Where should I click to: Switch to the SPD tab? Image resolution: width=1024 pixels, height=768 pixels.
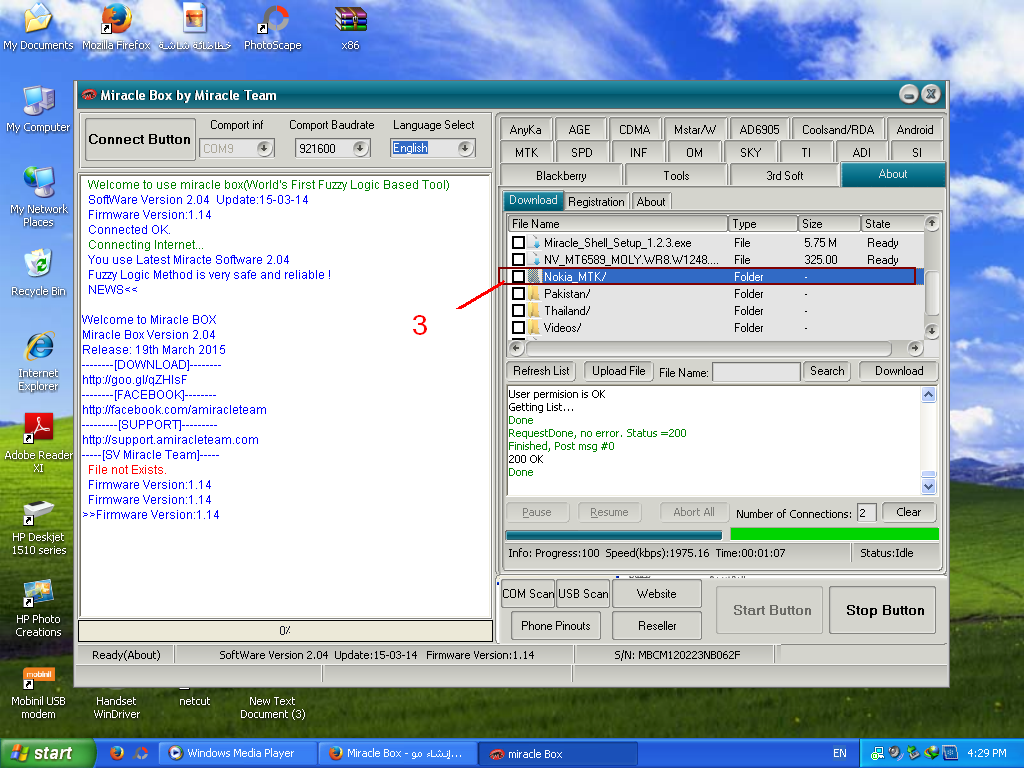pyautogui.click(x=581, y=152)
